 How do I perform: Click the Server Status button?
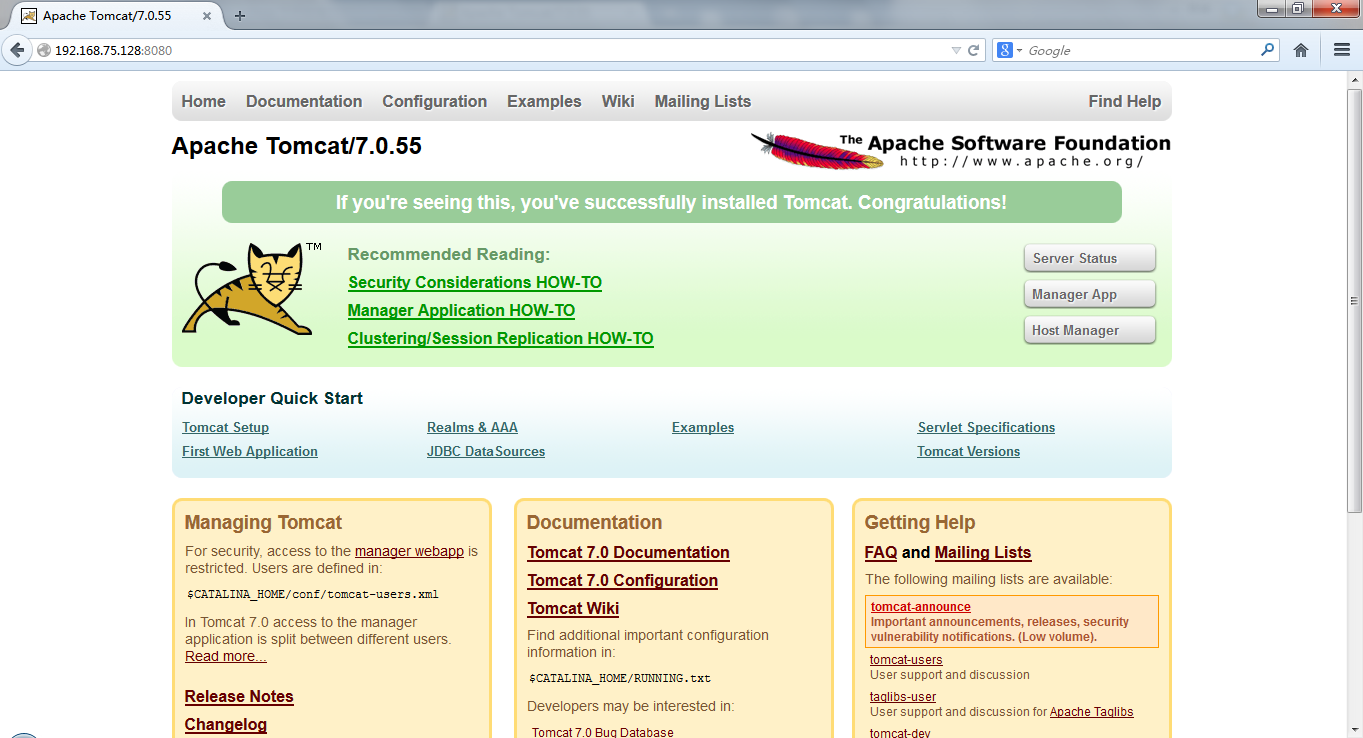click(x=1090, y=258)
